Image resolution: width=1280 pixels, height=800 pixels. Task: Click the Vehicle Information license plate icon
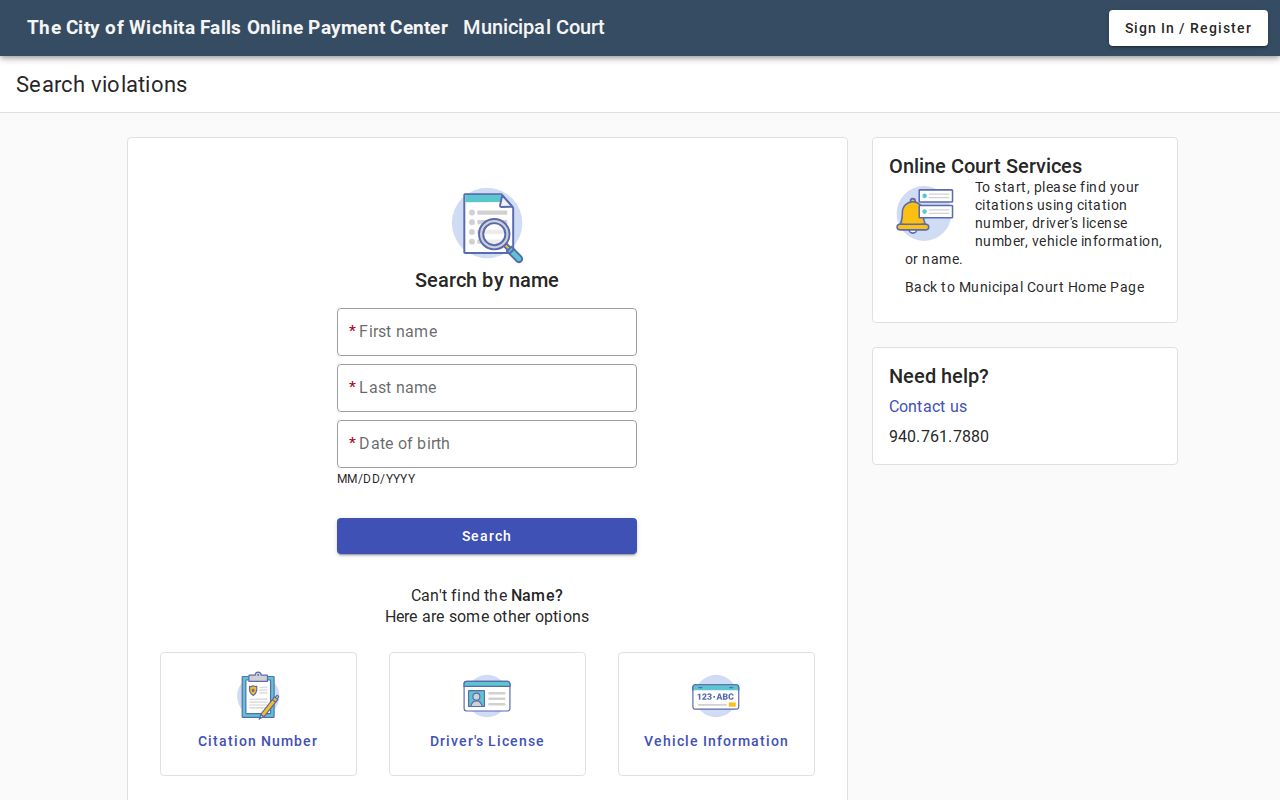pos(716,696)
